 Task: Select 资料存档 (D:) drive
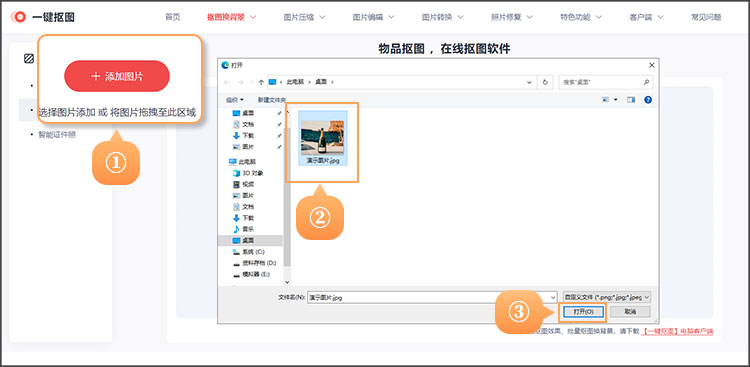pos(254,263)
